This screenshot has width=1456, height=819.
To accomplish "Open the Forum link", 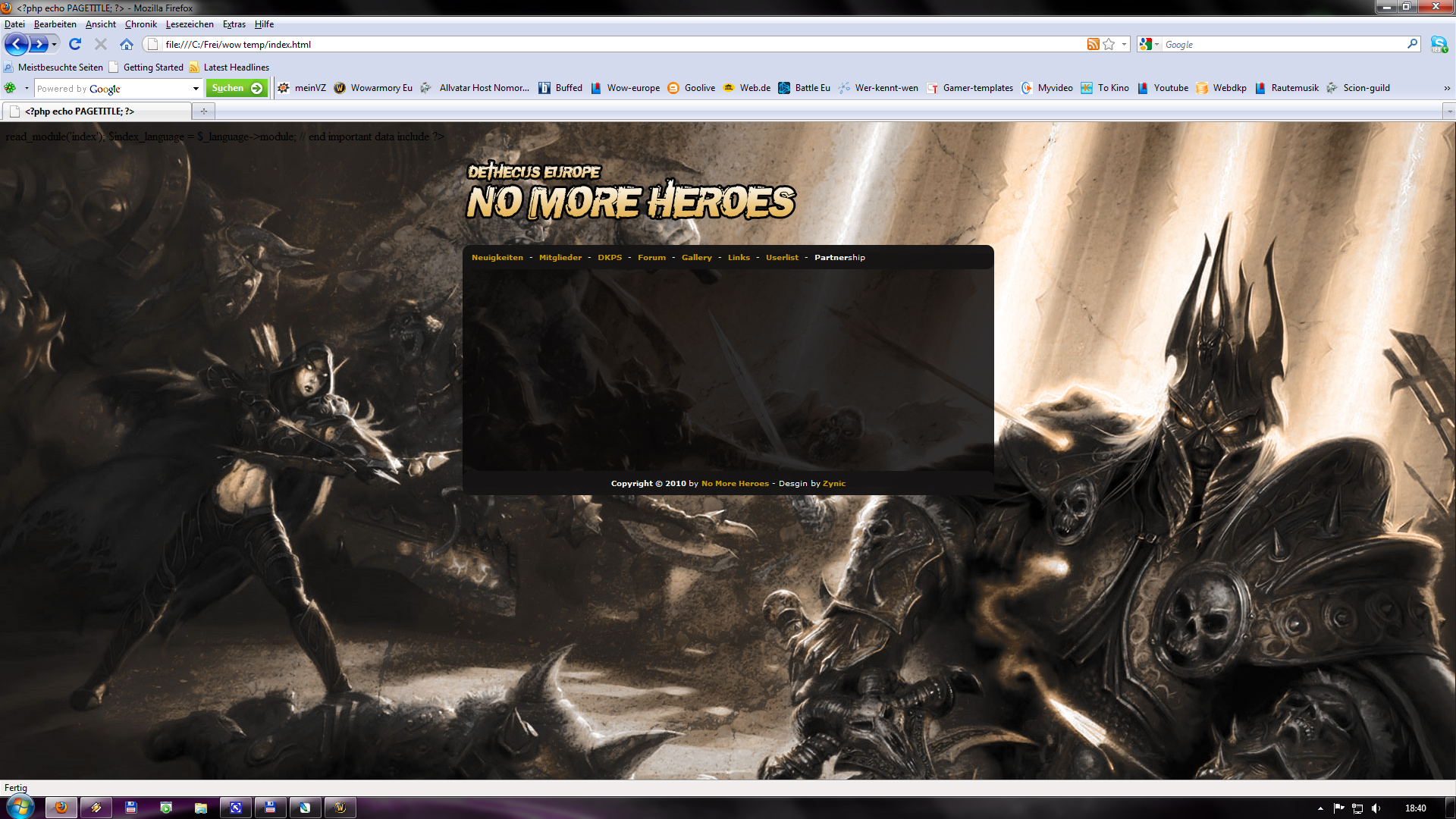I will pyautogui.click(x=651, y=258).
